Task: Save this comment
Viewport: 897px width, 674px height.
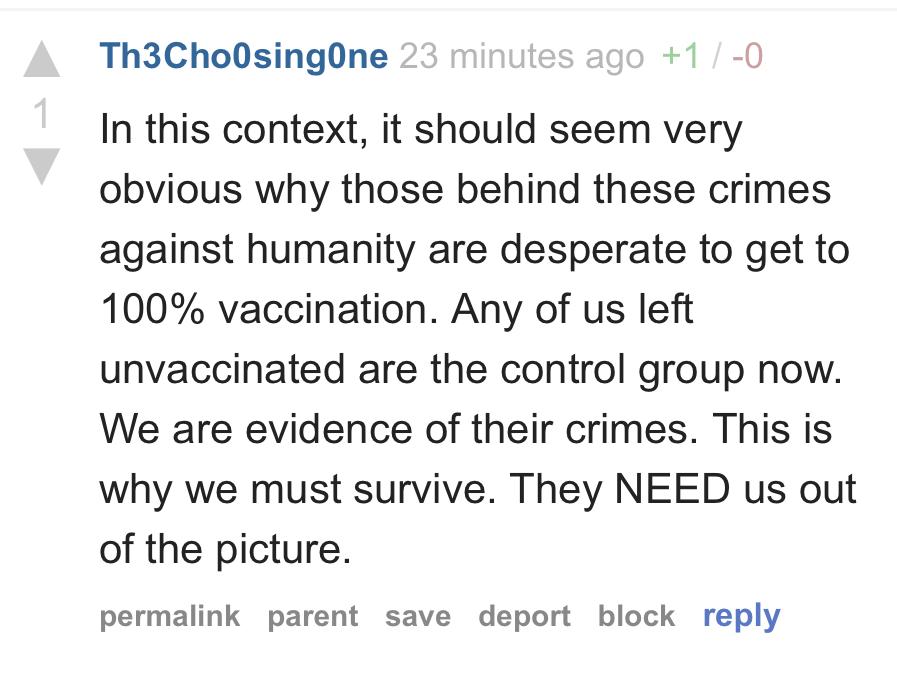Action: coord(418,617)
